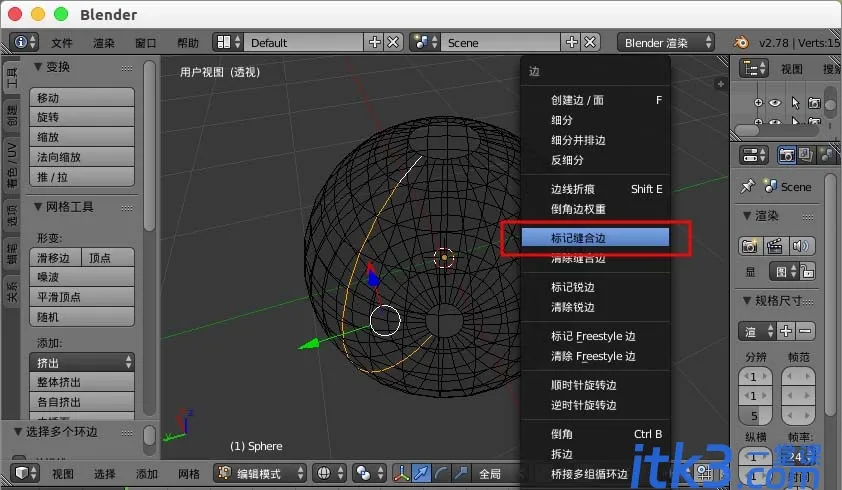Image resolution: width=842 pixels, height=490 pixels.
Task: Click the render camera icon button
Action: click(750, 246)
